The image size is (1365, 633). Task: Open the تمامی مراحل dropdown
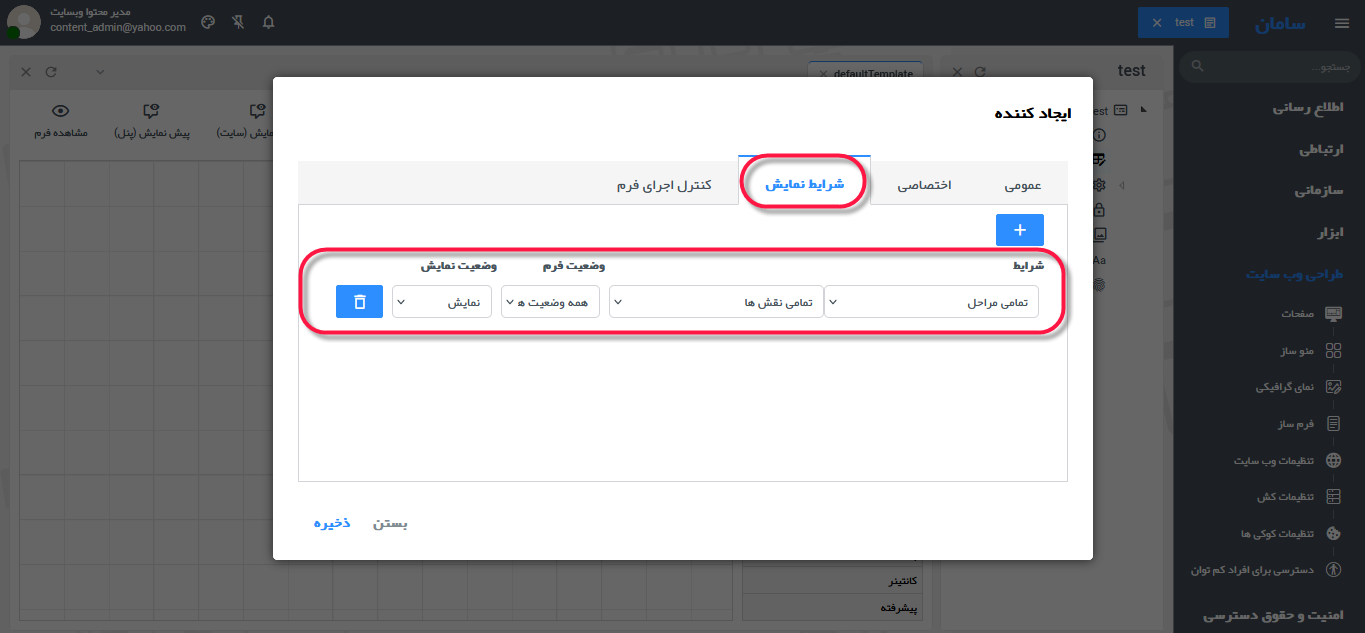pos(932,302)
